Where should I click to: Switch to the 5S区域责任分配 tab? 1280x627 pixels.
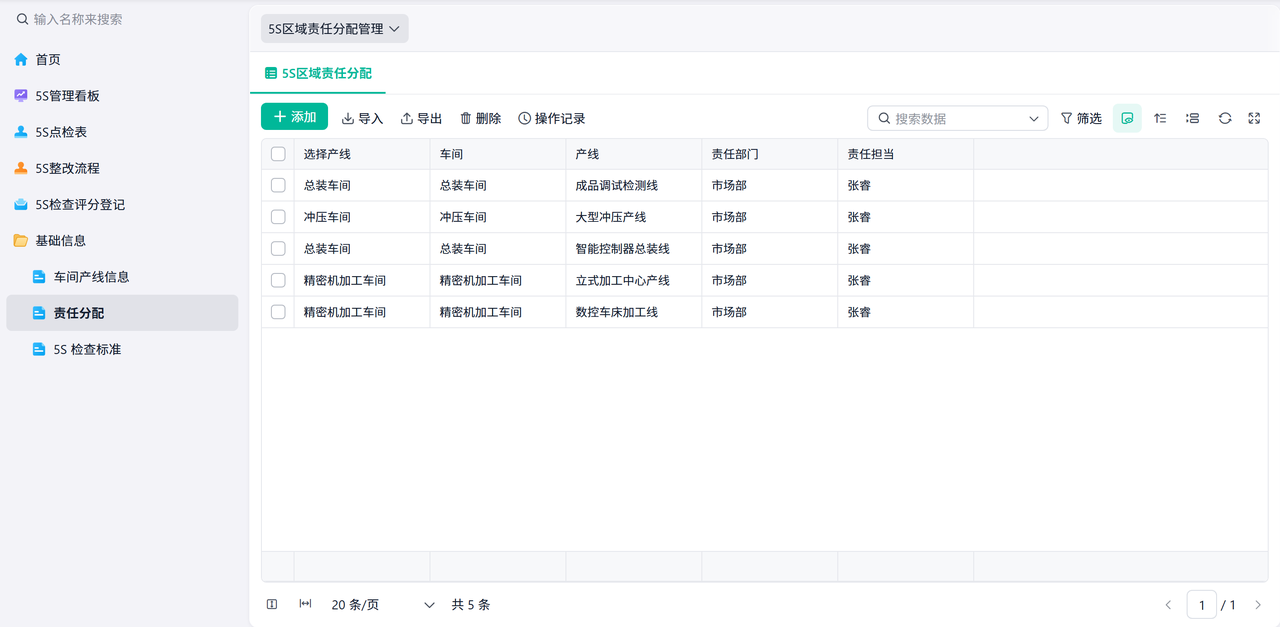click(x=318, y=73)
